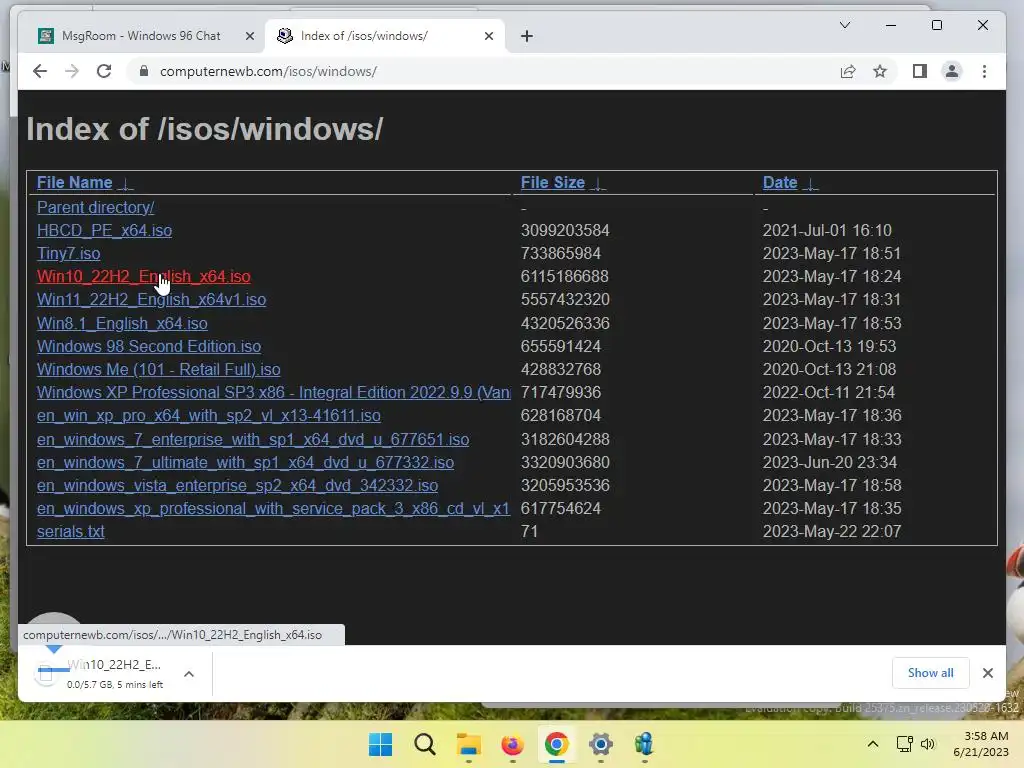Open the Parent directory link
The height and width of the screenshot is (768, 1024).
click(x=95, y=208)
